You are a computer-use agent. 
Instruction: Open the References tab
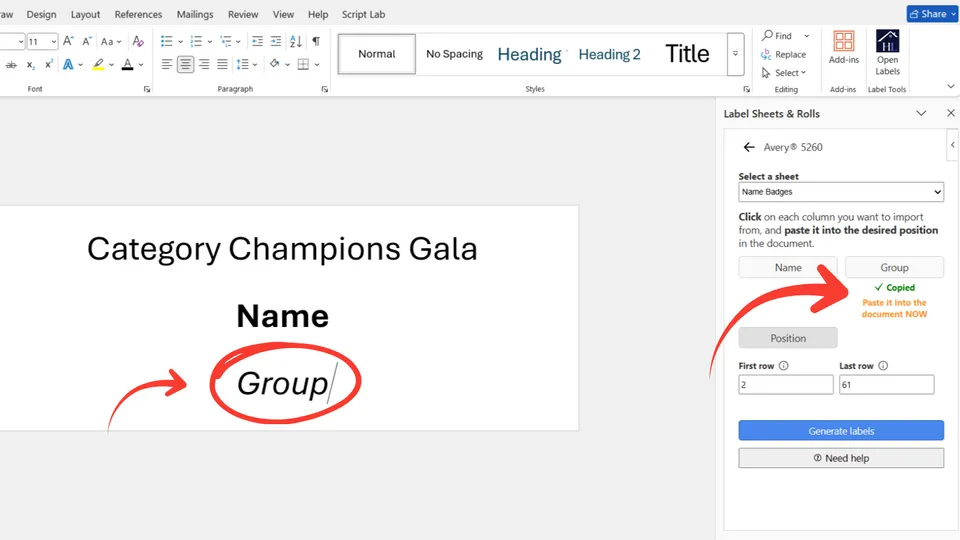(138, 14)
